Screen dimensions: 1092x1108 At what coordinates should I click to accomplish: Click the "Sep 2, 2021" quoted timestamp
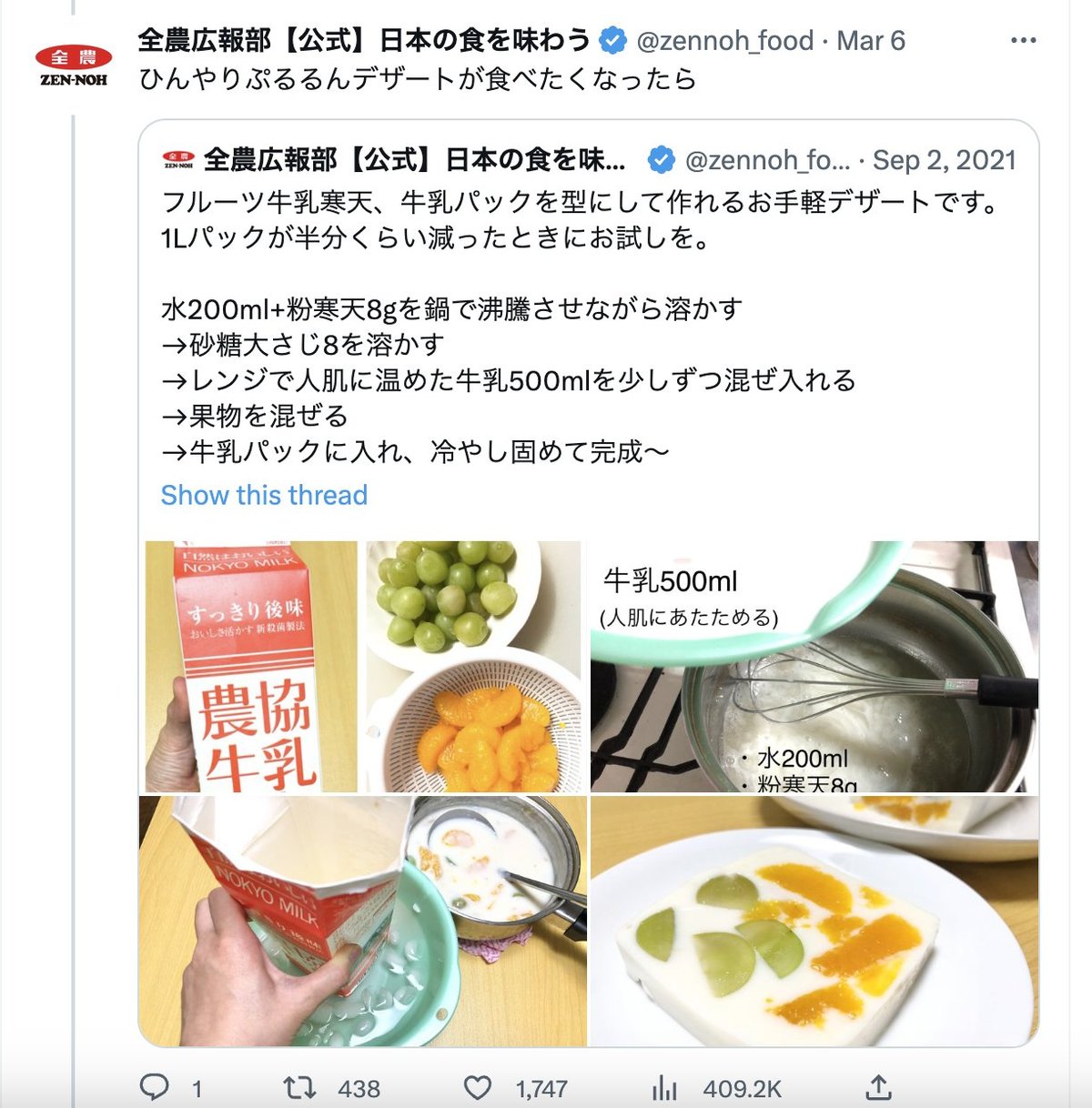click(945, 160)
